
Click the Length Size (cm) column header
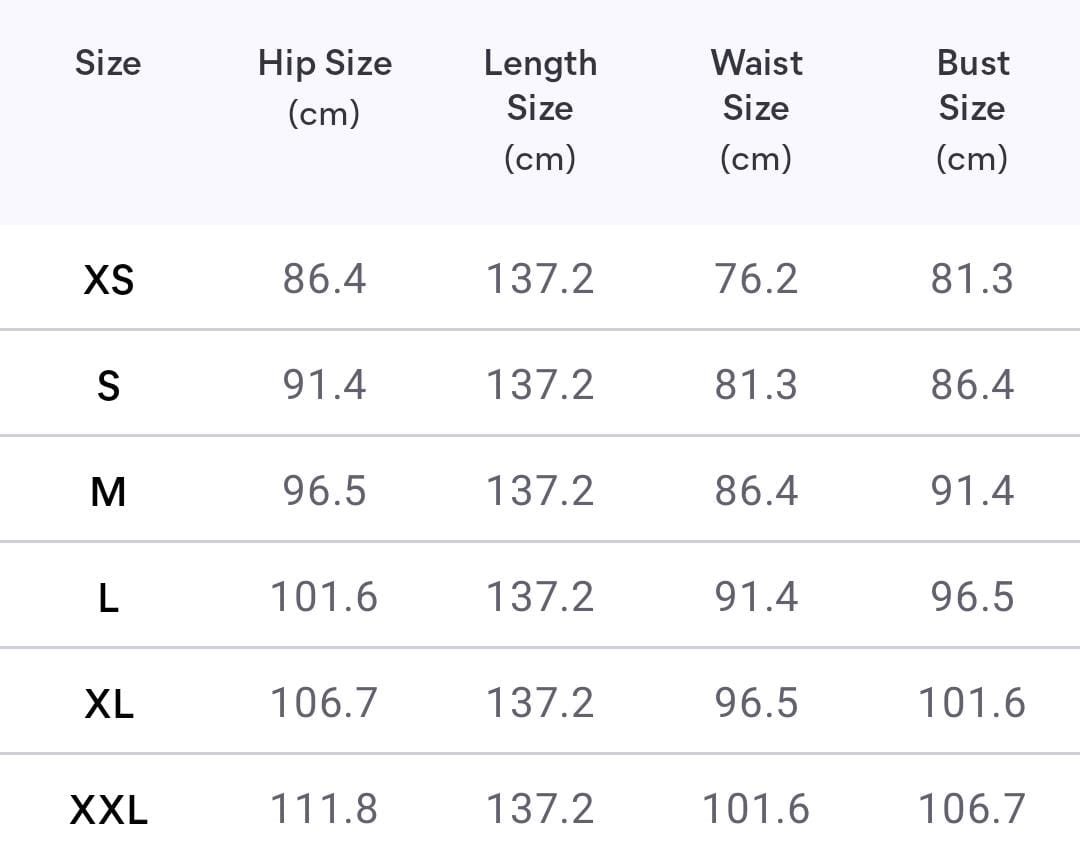coord(540,109)
